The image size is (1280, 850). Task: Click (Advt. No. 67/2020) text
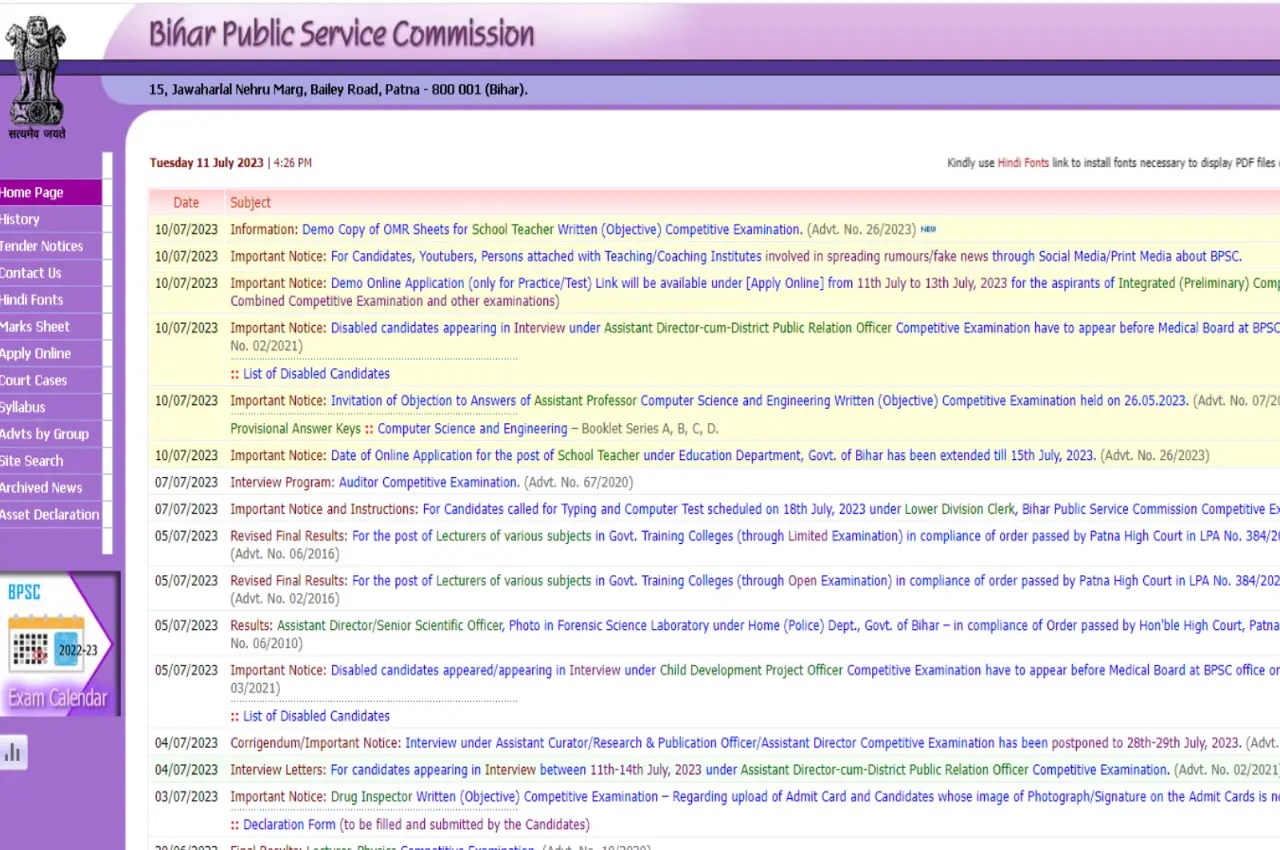point(579,483)
